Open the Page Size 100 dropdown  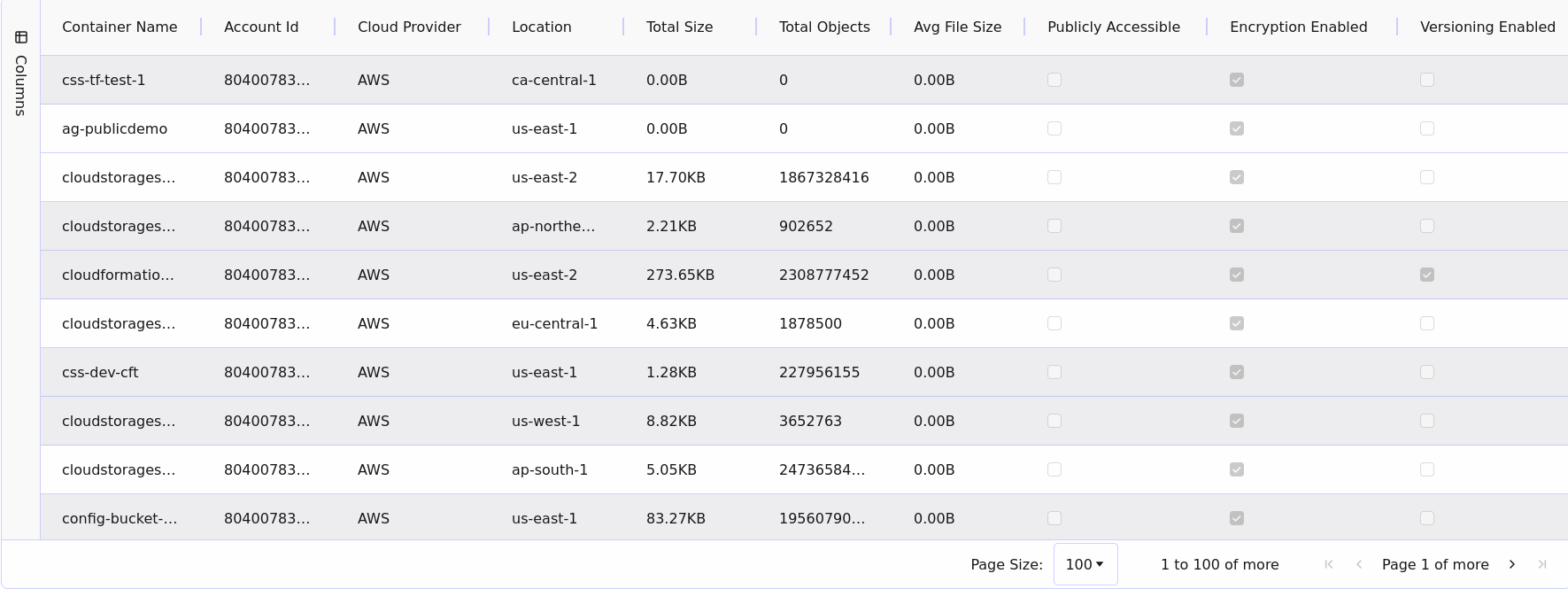click(1085, 564)
